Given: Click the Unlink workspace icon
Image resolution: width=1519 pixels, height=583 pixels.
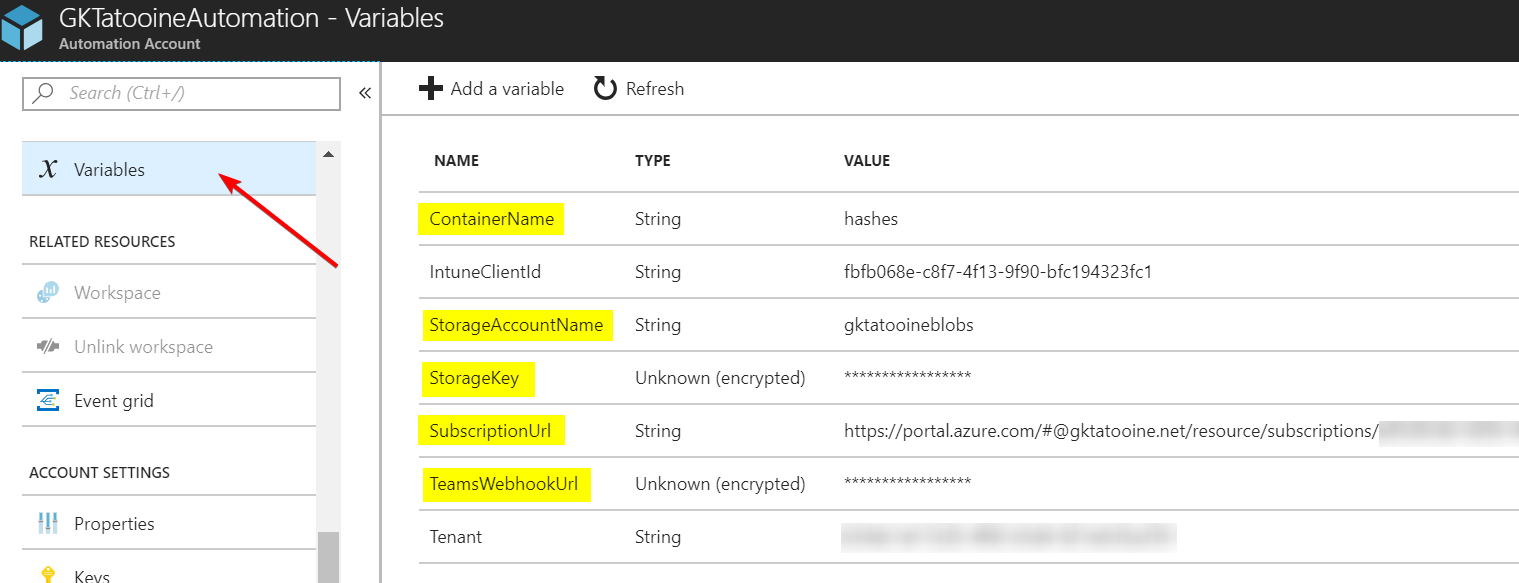Looking at the screenshot, I should pyautogui.click(x=48, y=346).
